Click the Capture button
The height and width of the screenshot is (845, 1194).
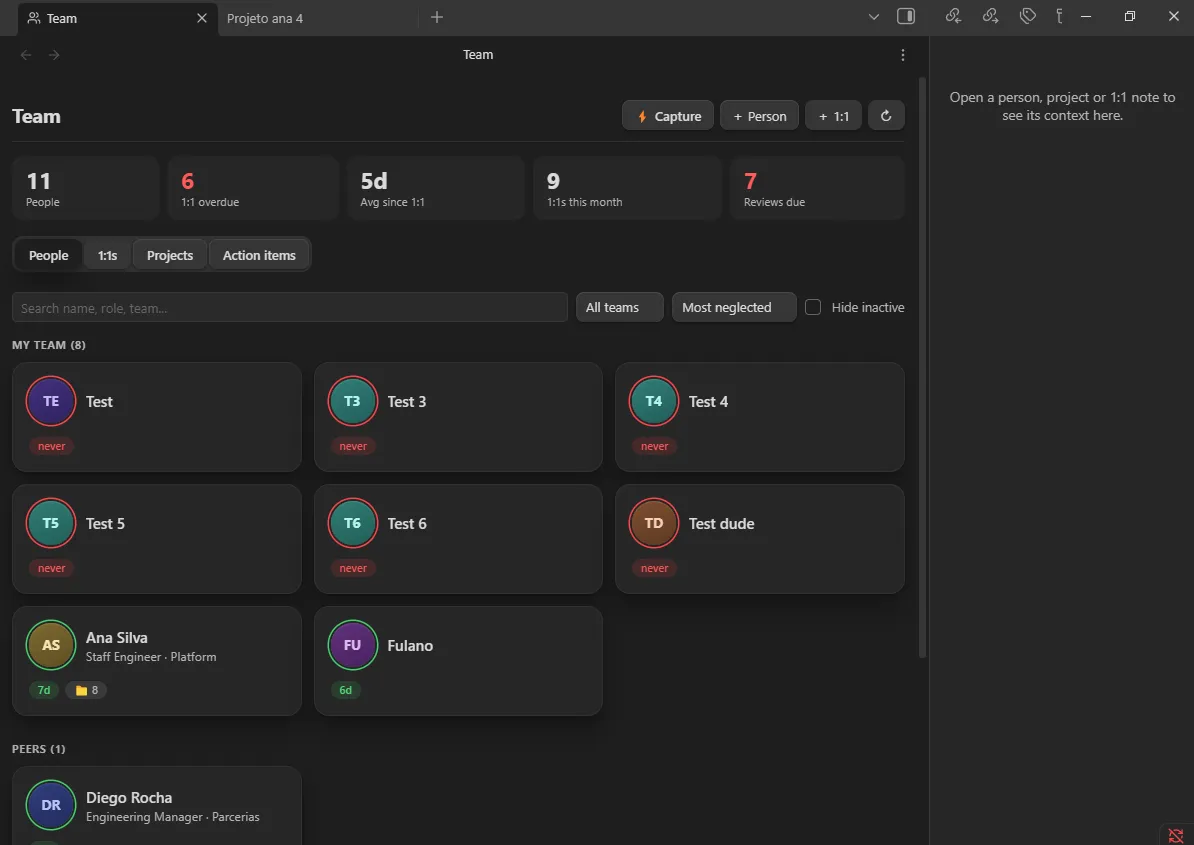[668, 116]
